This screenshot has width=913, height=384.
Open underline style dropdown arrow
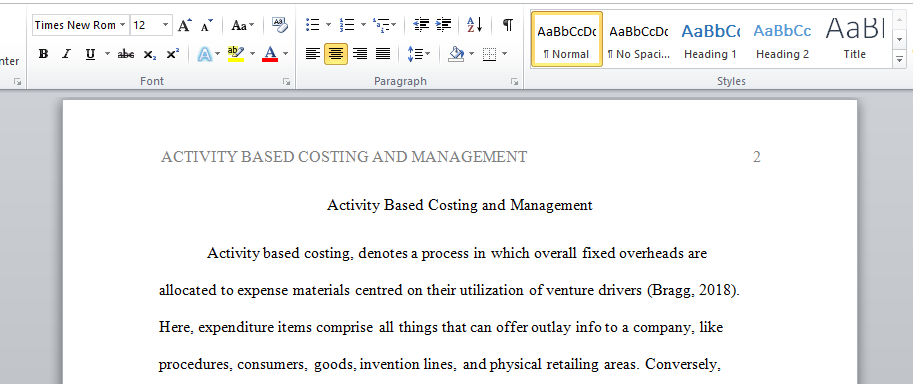[107, 54]
